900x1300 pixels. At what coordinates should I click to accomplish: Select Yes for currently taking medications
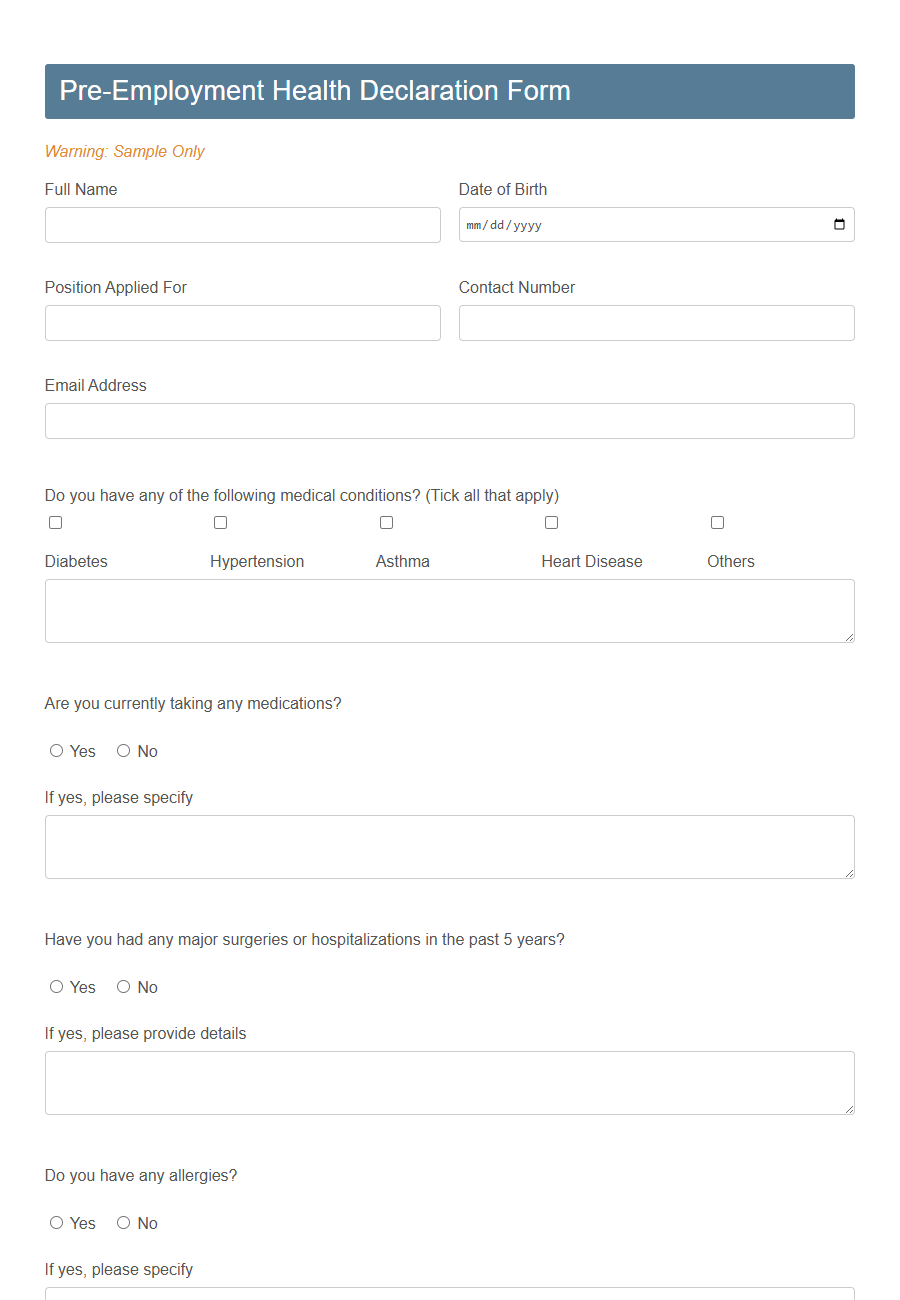coord(56,750)
